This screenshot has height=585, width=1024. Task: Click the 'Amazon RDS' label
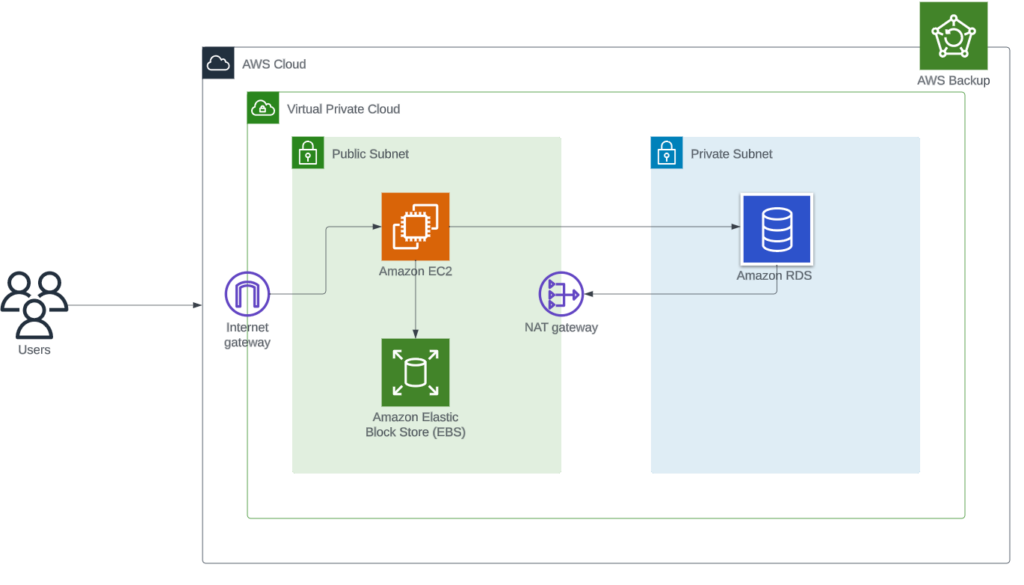coord(774,276)
